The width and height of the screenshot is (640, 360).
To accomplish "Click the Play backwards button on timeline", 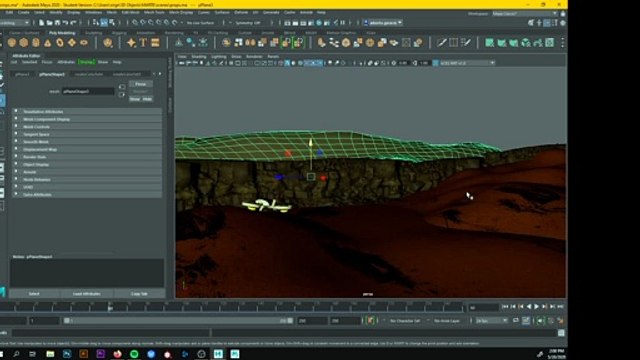I will click(529, 307).
